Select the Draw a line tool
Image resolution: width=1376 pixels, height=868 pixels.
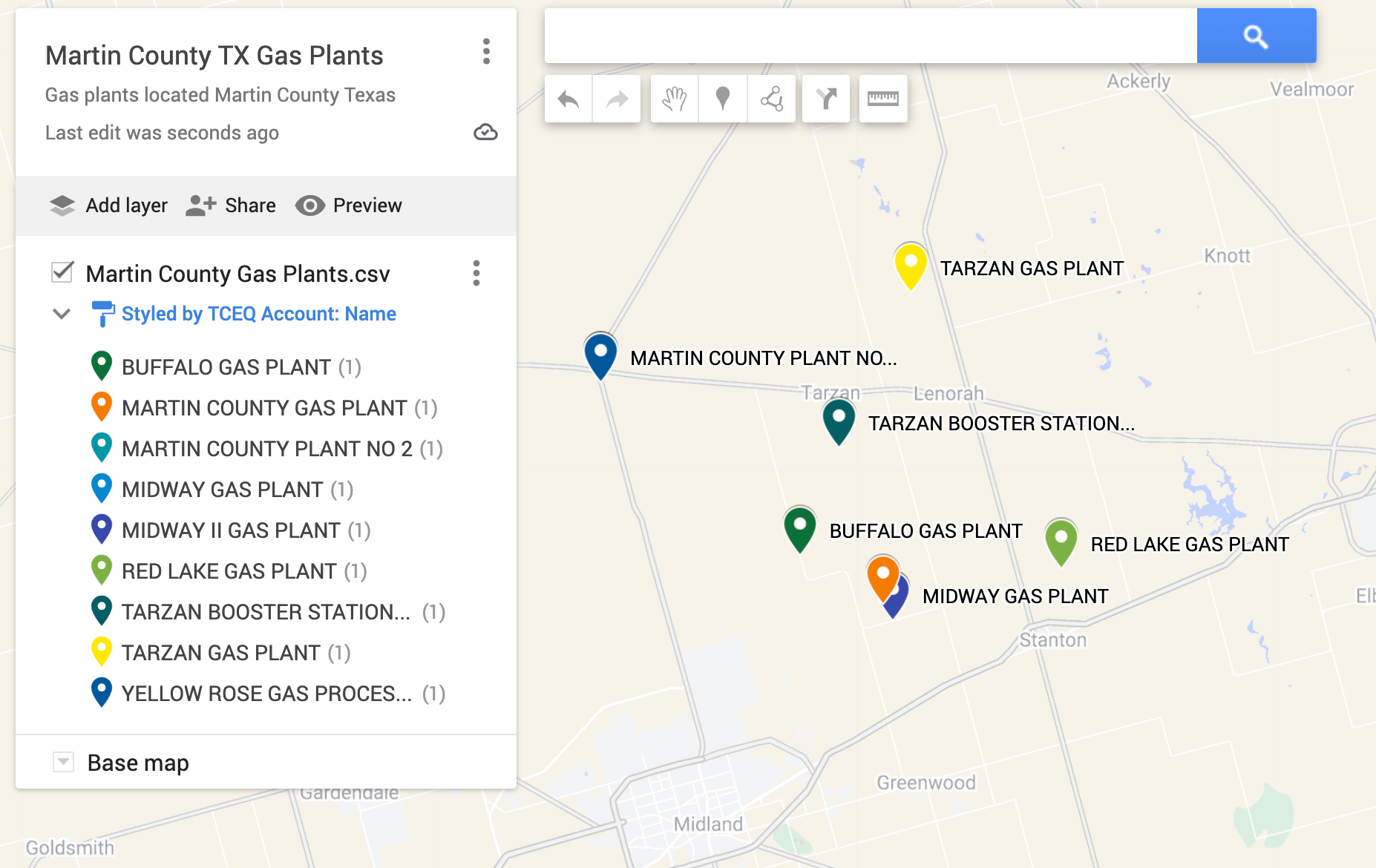[772, 99]
